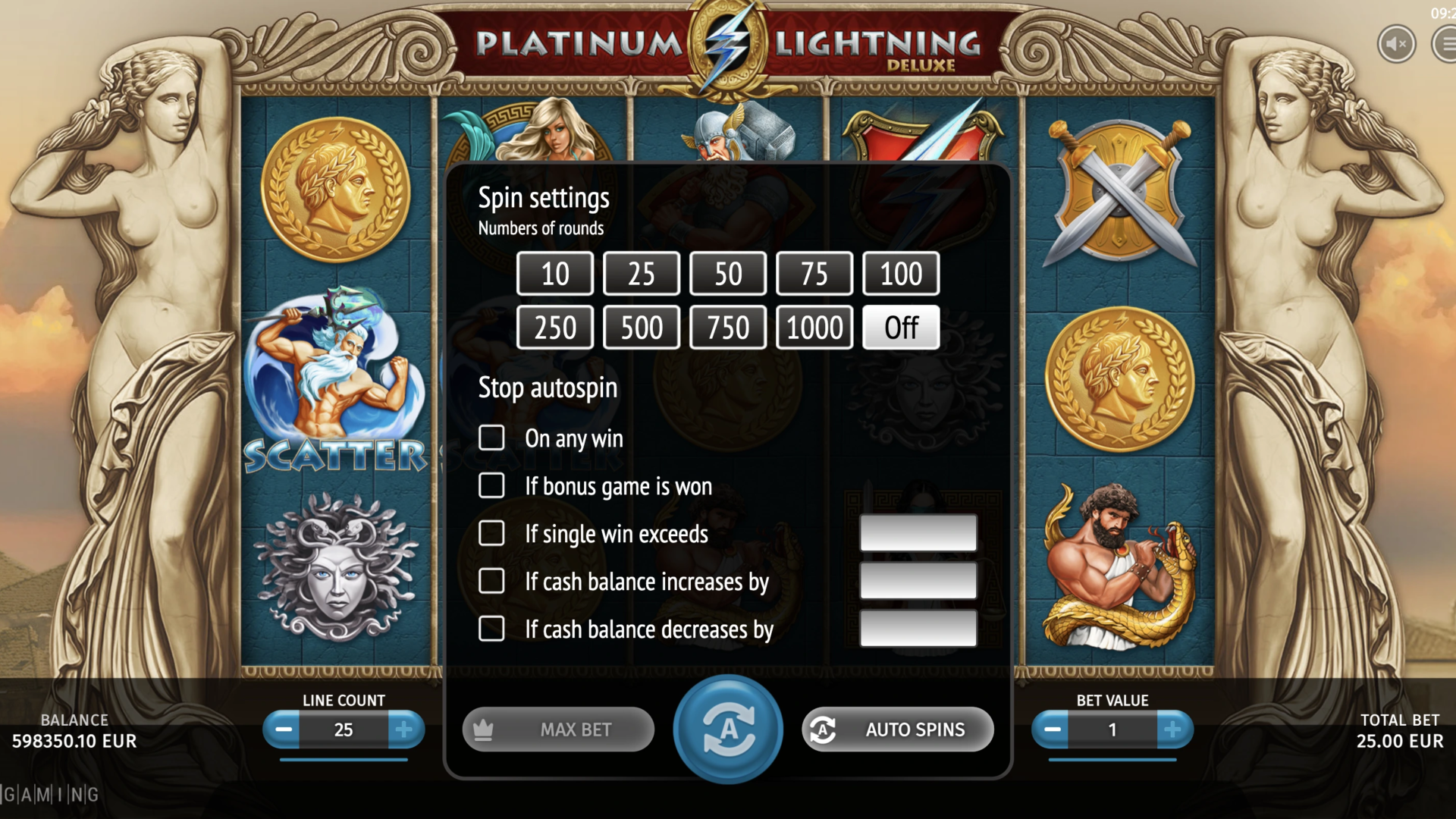The image size is (1456, 819).
Task: Click the round autospin start button
Action: (728, 729)
